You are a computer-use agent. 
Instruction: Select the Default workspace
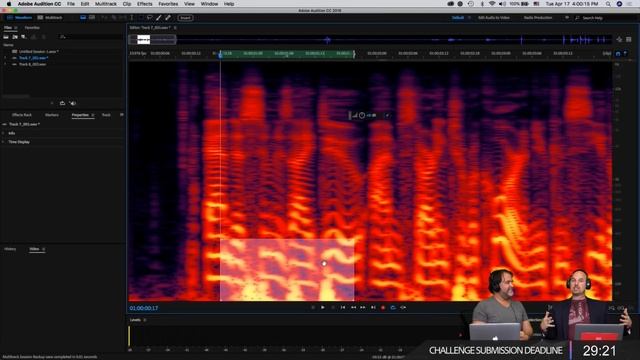coord(458,18)
